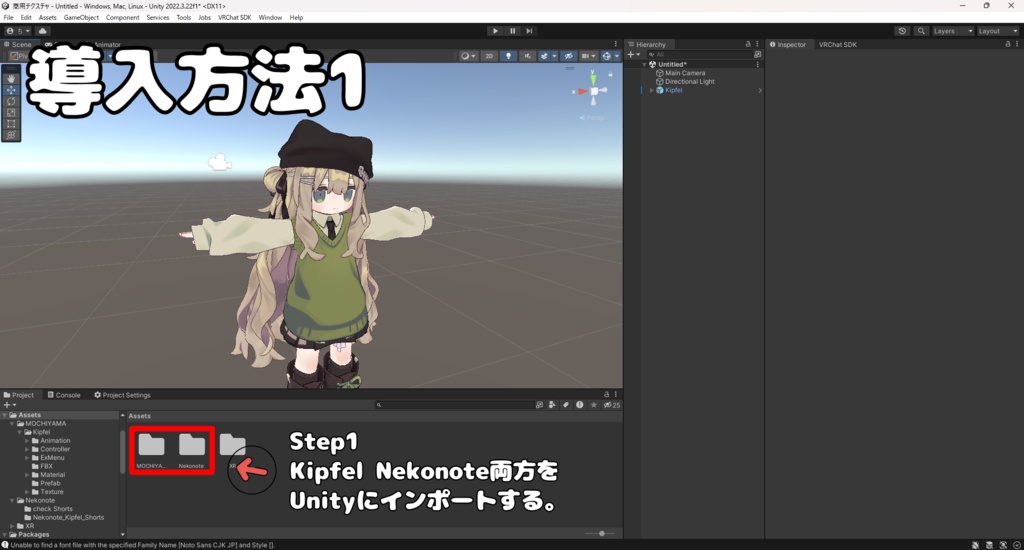Click the orientation gizmo X axis
Screen dimensions: 1024x550
pos(581,91)
